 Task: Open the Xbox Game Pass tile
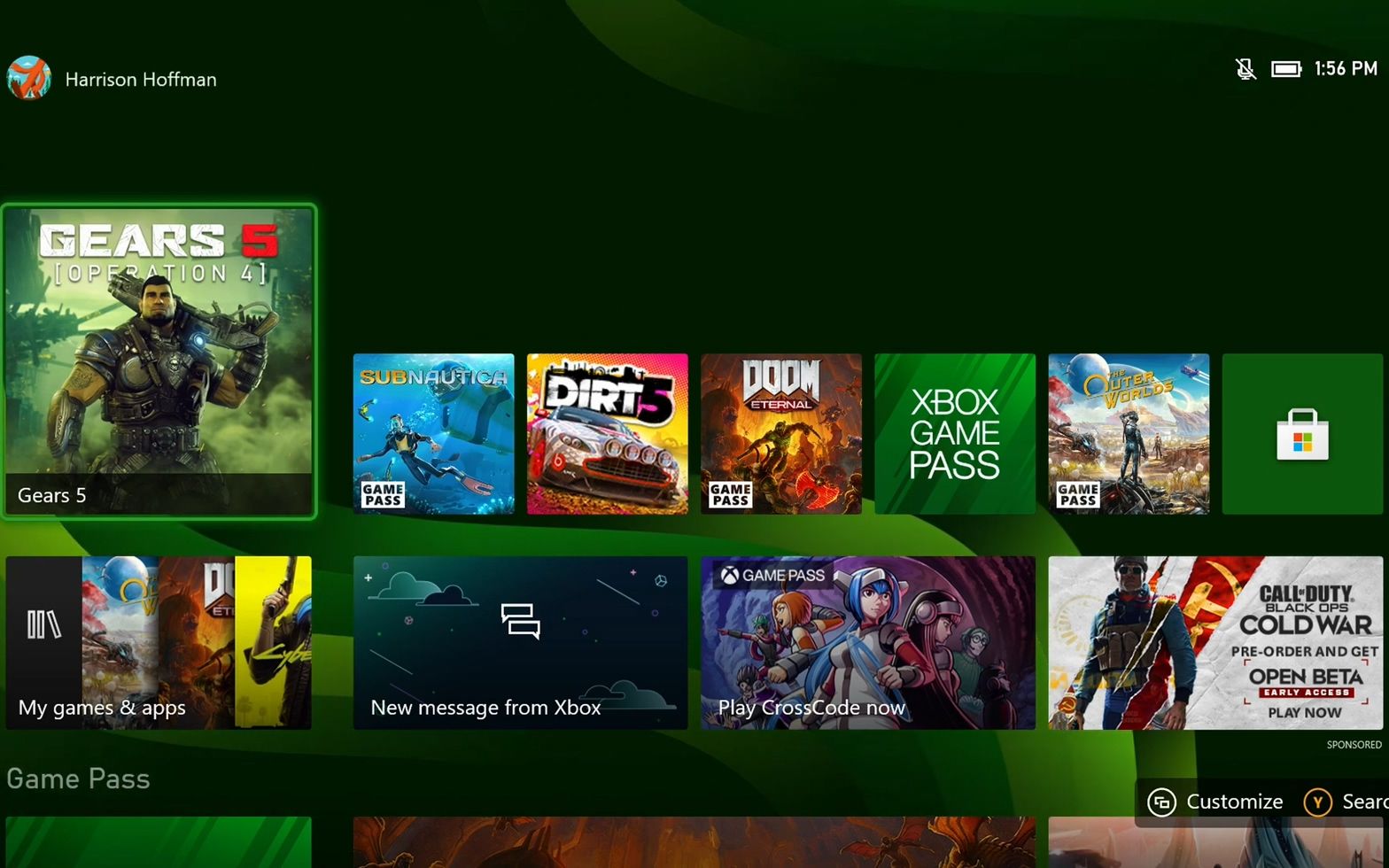[x=954, y=434]
